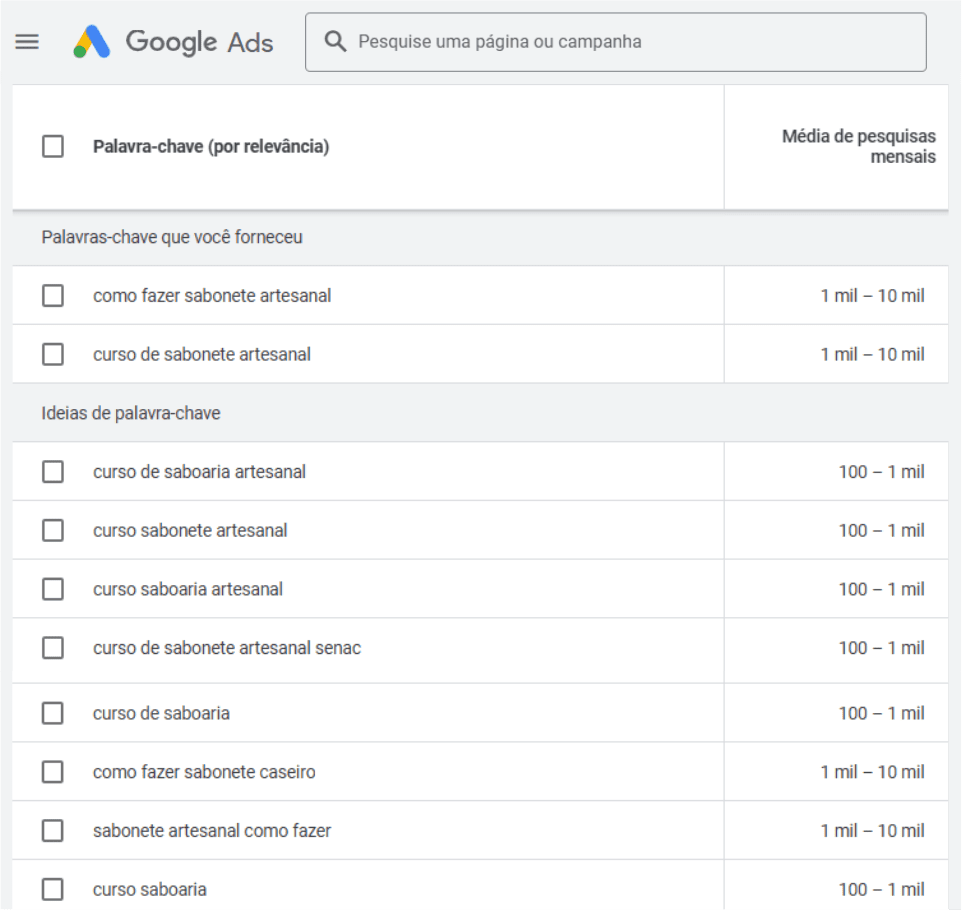Click the 'curso de sabonete artesanal senac' keyword
Image resolution: width=962 pixels, height=910 pixels.
point(227,648)
